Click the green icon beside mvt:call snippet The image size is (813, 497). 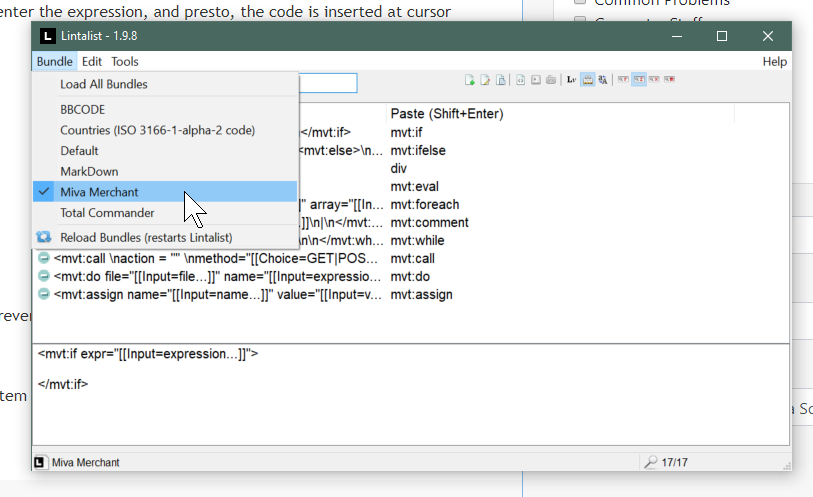(x=44, y=259)
